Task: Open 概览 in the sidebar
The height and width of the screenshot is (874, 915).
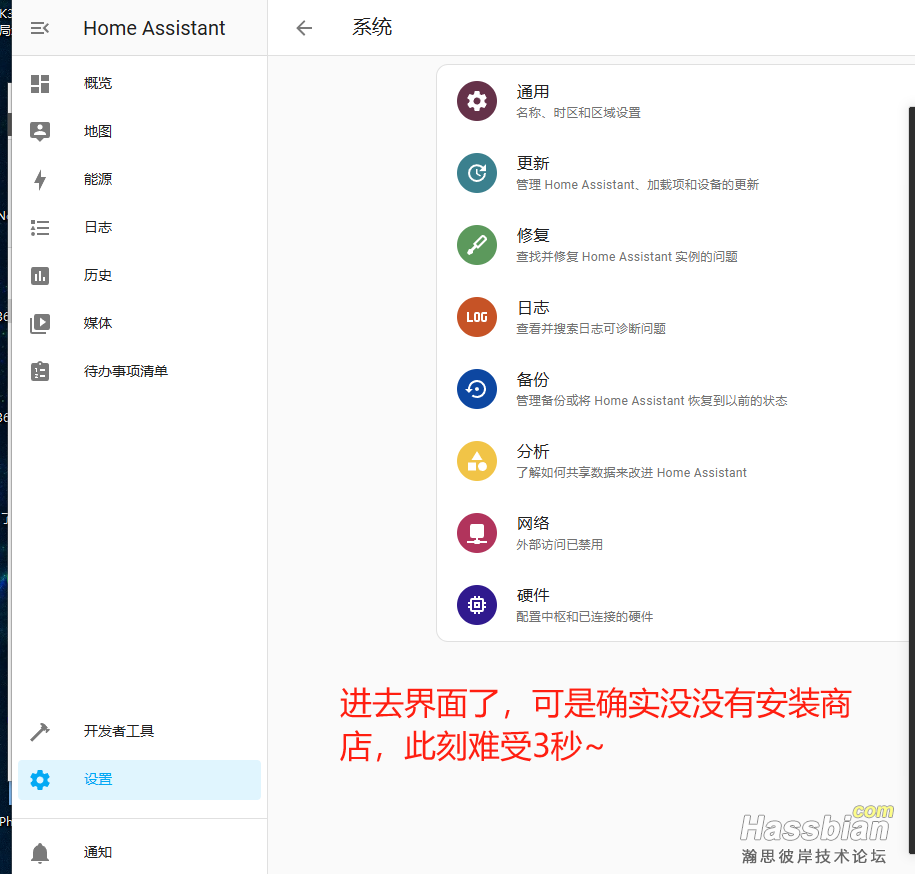Action: tap(139, 83)
